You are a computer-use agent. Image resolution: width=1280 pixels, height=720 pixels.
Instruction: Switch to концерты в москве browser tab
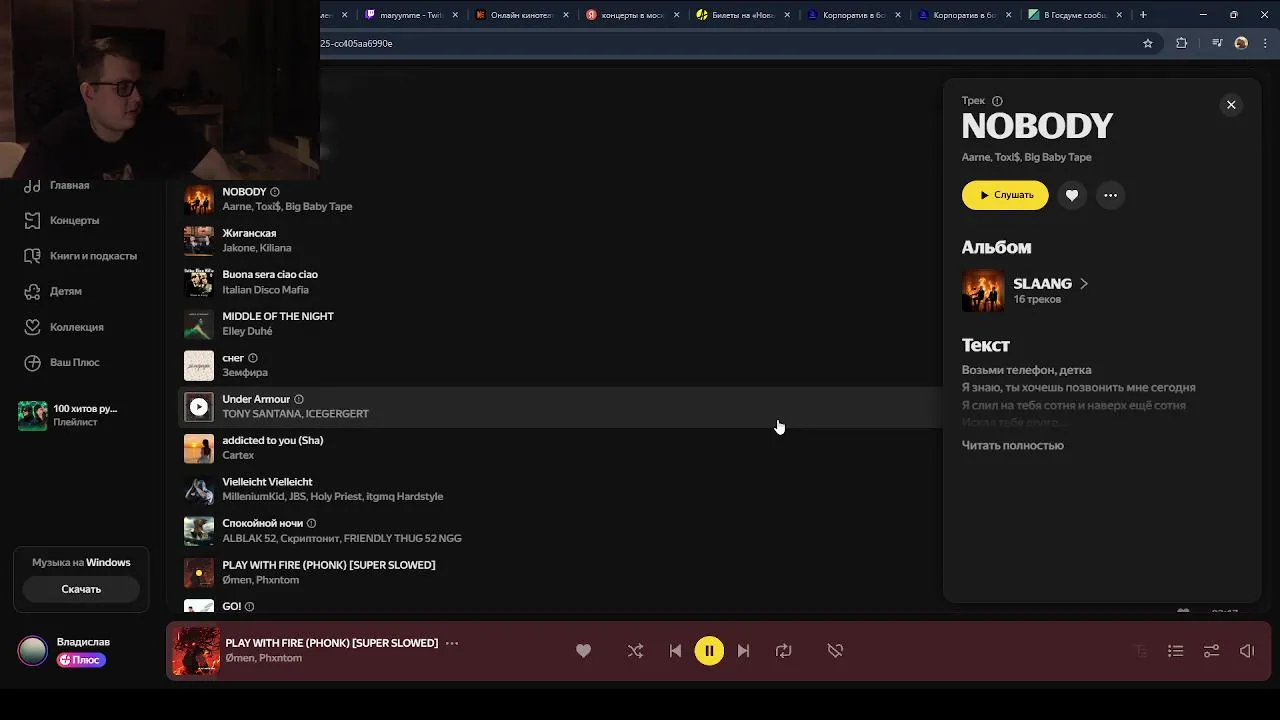point(631,15)
